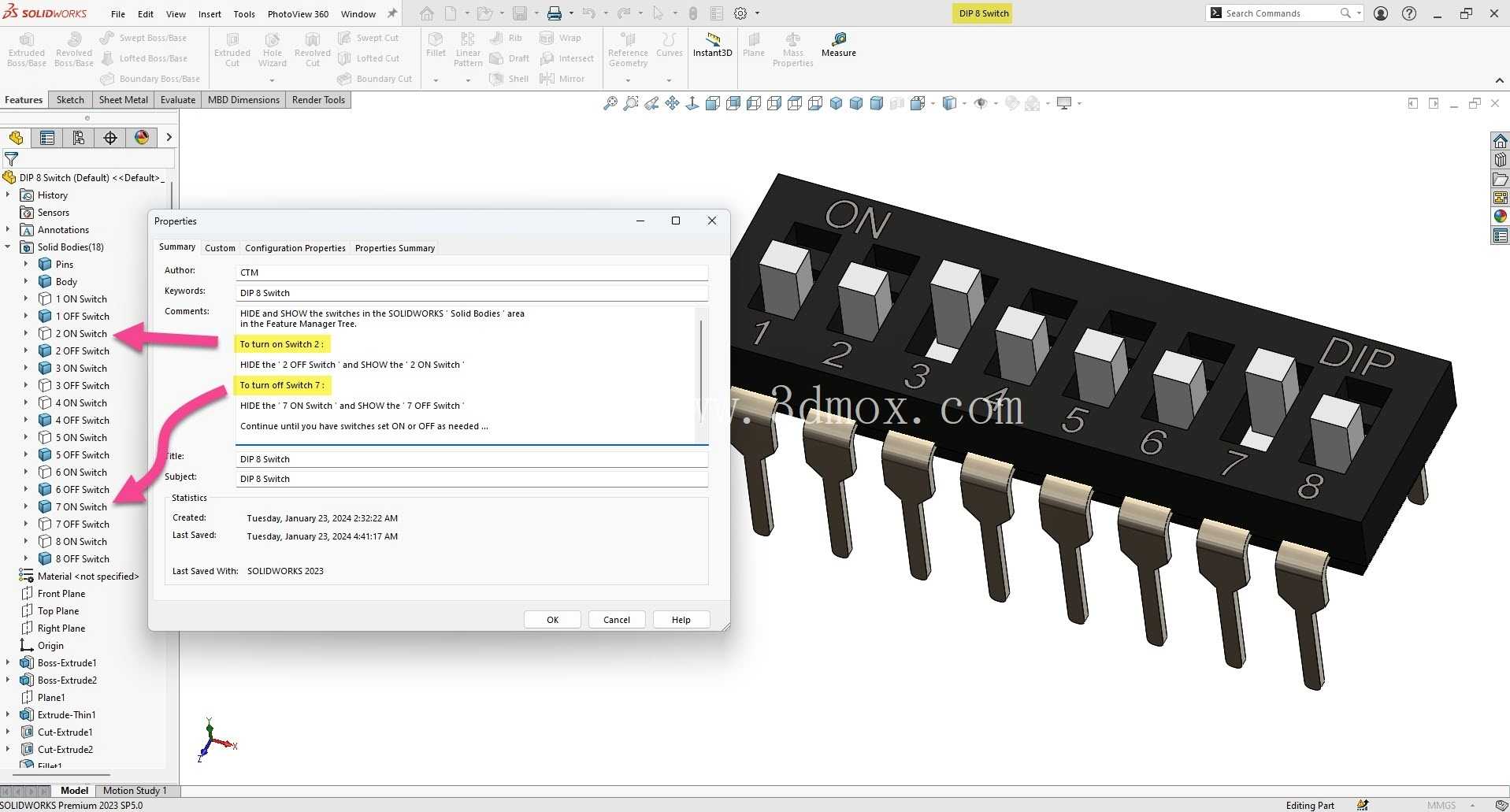Image resolution: width=1510 pixels, height=812 pixels.
Task: Select the Extruded Boss/Base tool
Action: tap(27, 50)
